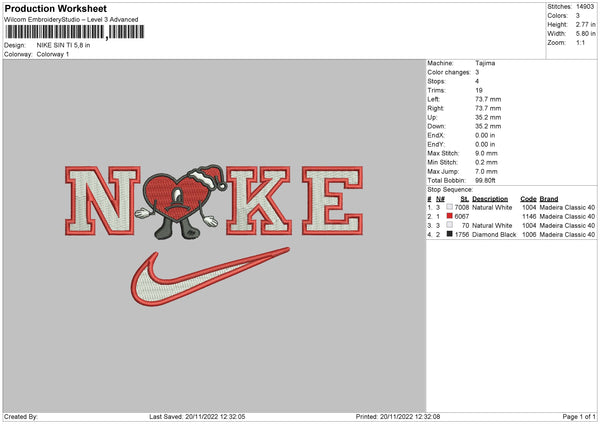This screenshot has height=424, width=600.
Task: Click 'Diamond Black' in the stop sequence
Action: click(494, 235)
